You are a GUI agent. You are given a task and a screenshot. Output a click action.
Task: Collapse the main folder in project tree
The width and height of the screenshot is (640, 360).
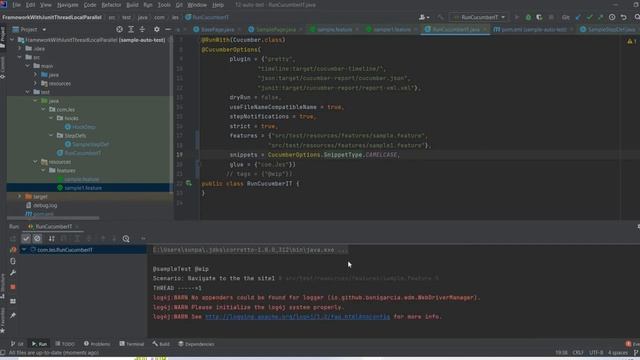[x=28, y=66]
